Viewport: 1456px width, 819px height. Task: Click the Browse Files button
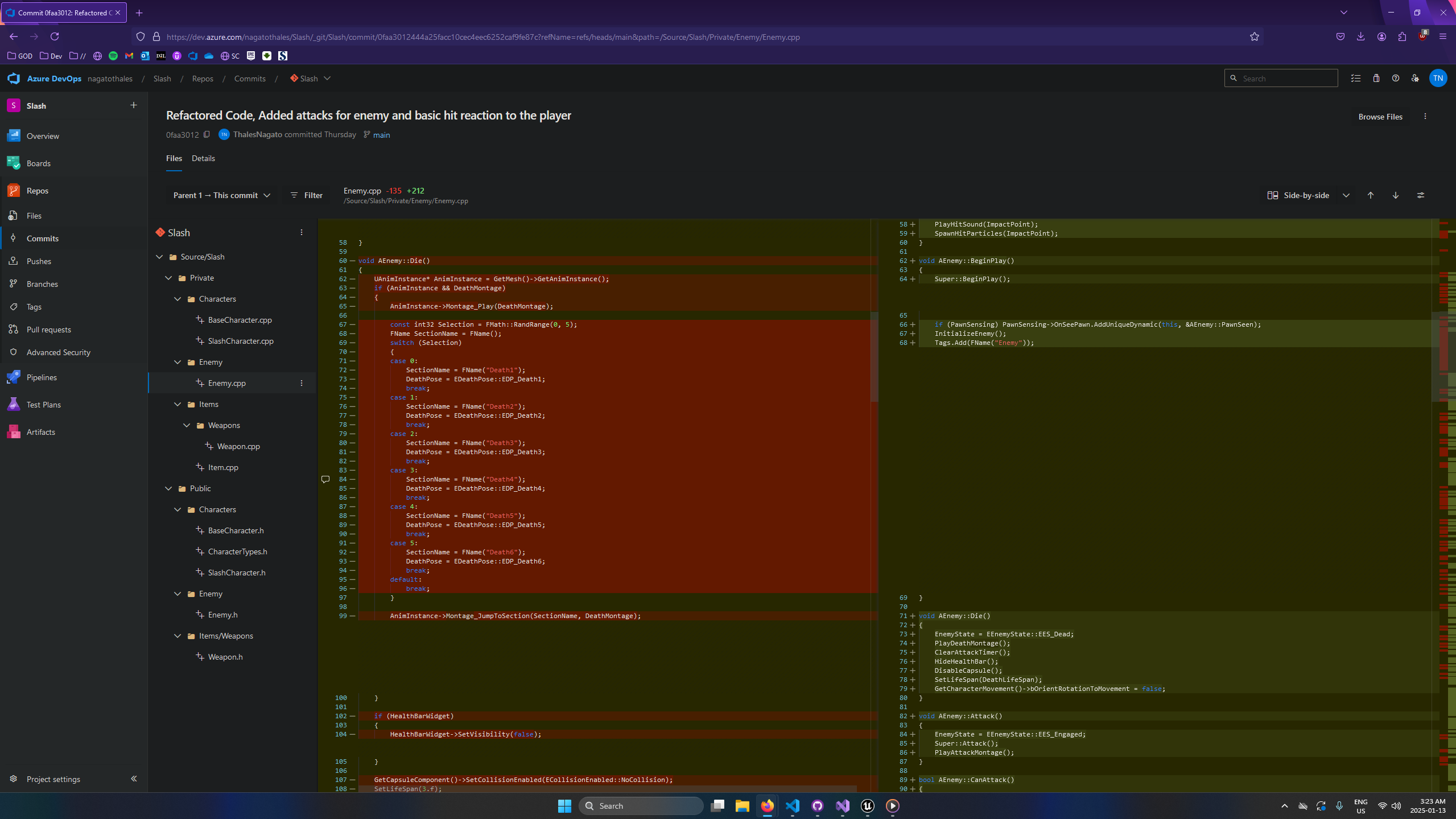pyautogui.click(x=1380, y=117)
